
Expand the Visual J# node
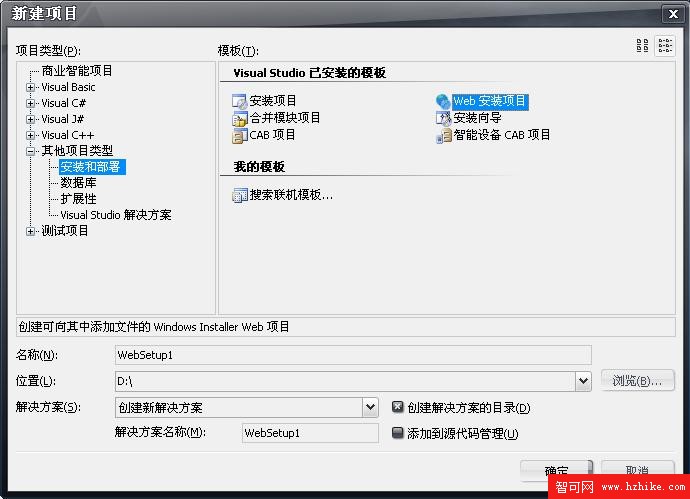tap(30, 119)
